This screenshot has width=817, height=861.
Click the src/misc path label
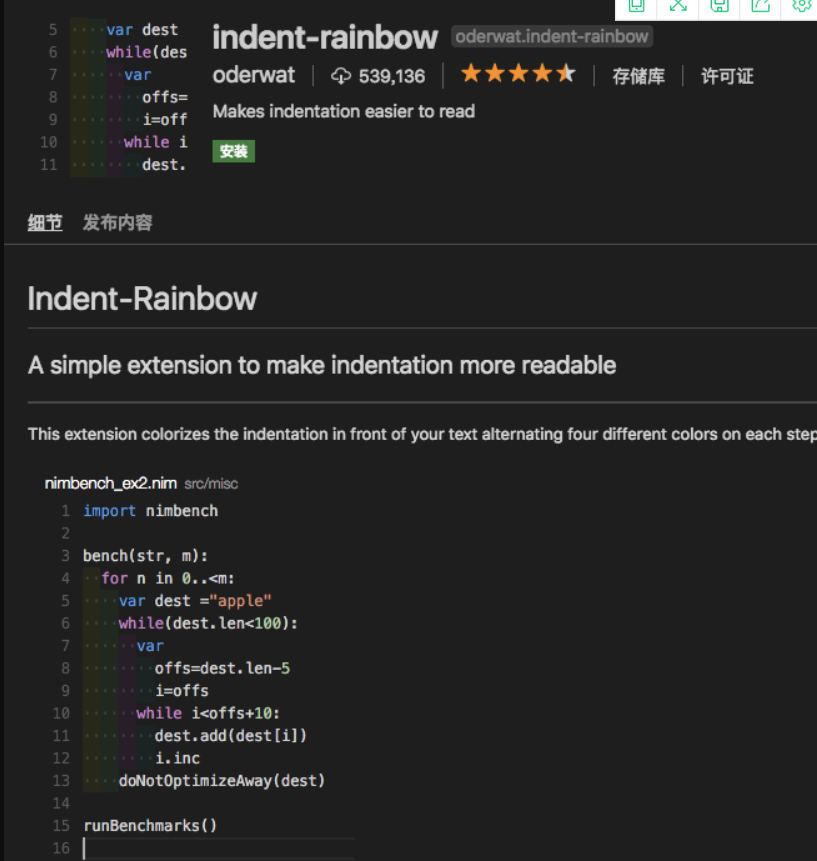211,484
